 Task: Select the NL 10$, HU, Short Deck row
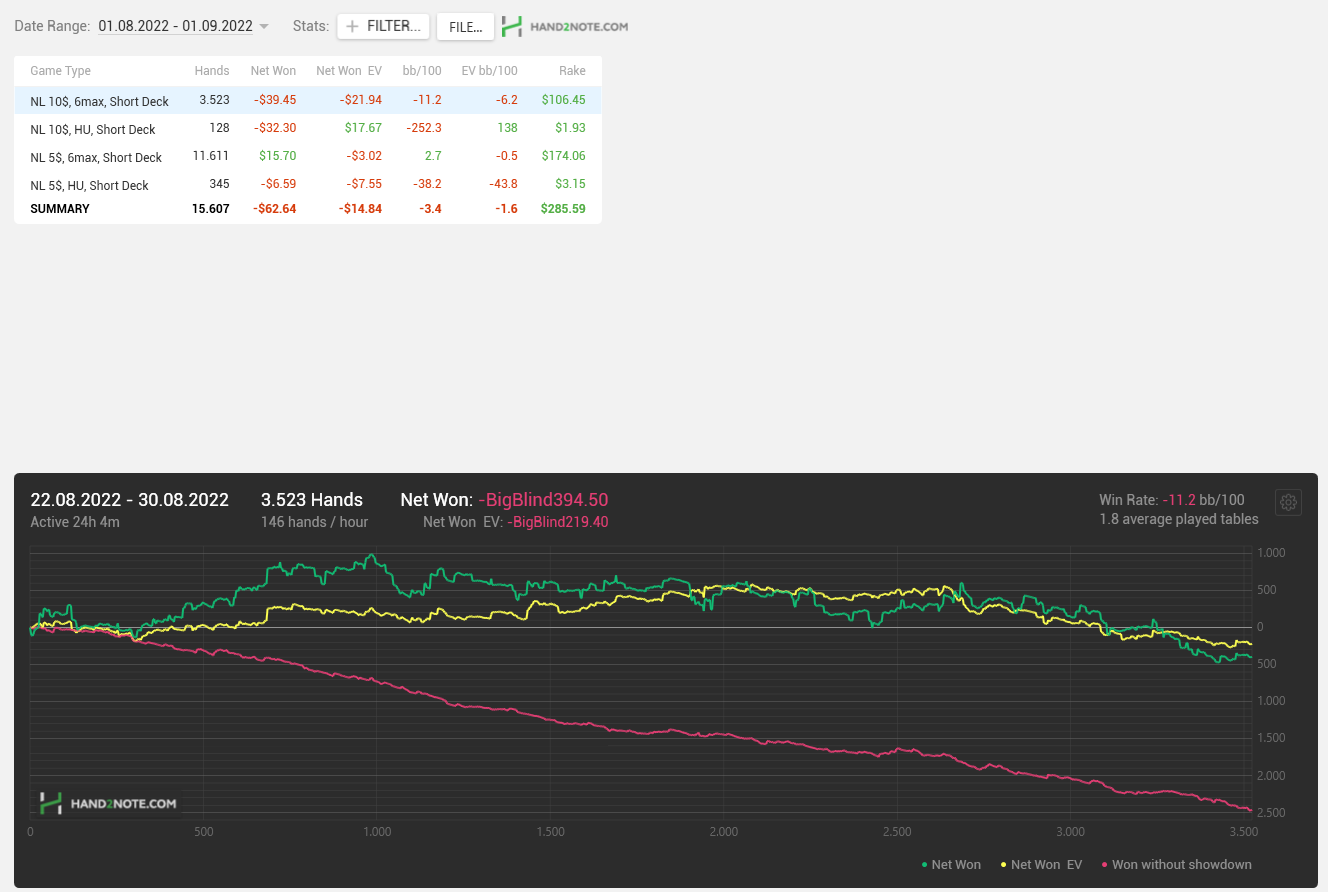[x=308, y=128]
